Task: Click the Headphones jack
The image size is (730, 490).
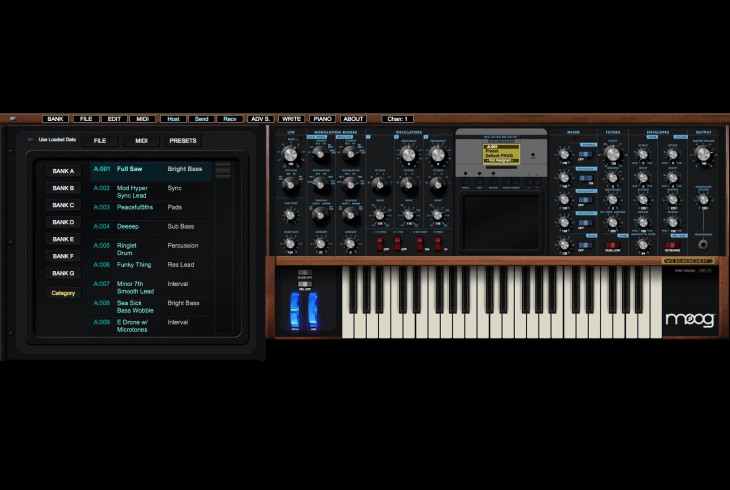Action: click(703, 244)
